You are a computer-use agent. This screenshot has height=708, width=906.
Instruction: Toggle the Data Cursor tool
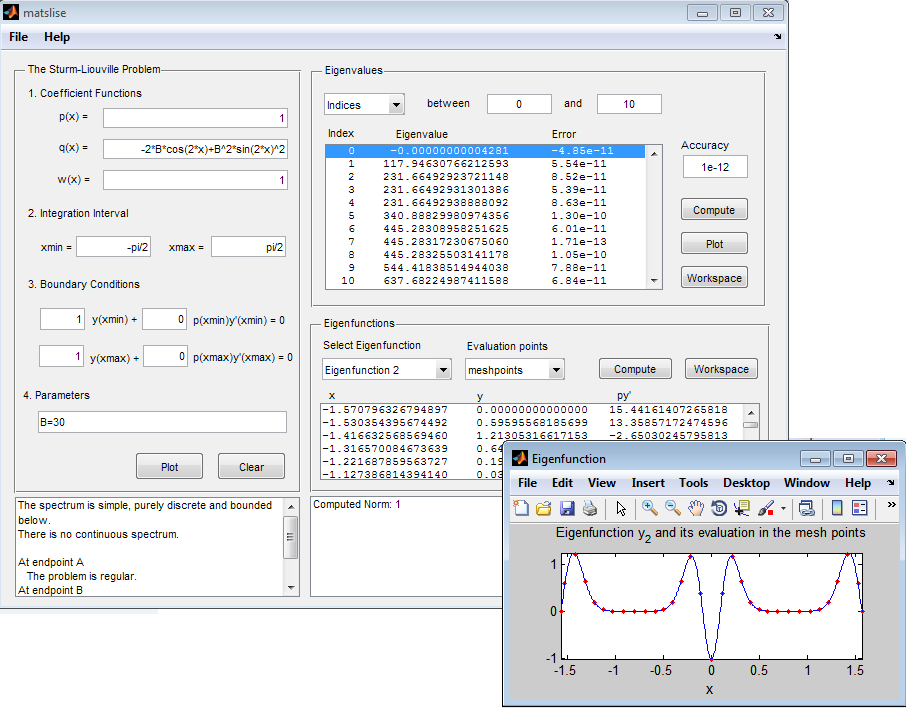pyautogui.click(x=742, y=508)
